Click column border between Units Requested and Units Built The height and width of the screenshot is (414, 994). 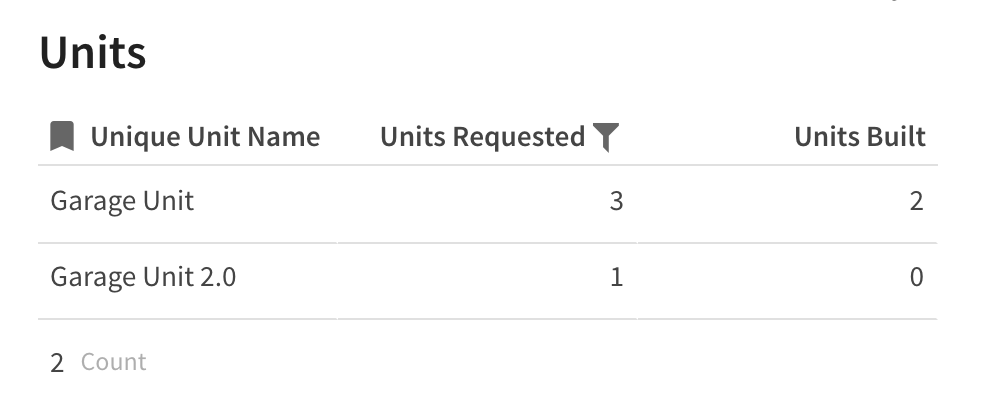(x=636, y=242)
